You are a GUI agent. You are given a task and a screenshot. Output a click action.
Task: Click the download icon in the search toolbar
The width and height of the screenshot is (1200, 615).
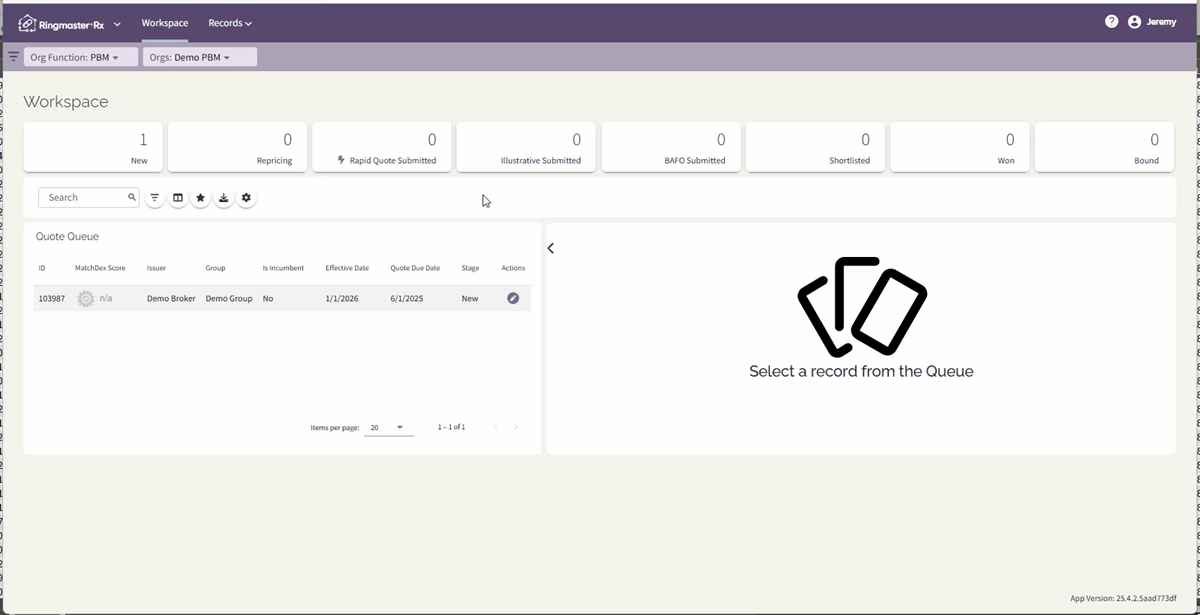coord(224,197)
